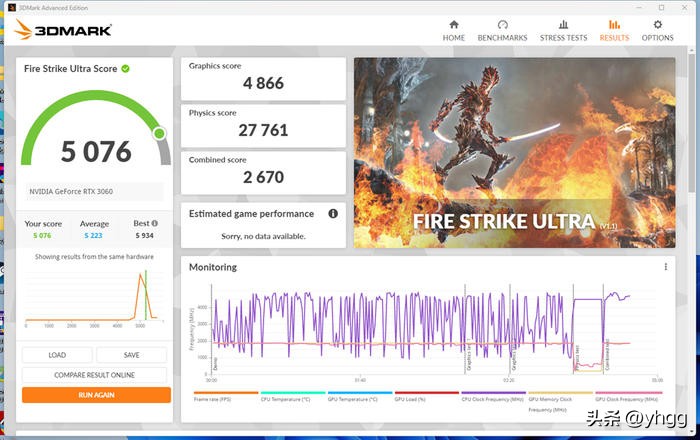Image resolution: width=700 pixels, height=440 pixels.
Task: Click the green validated checkmark icon
Action: pyautogui.click(x=126, y=69)
